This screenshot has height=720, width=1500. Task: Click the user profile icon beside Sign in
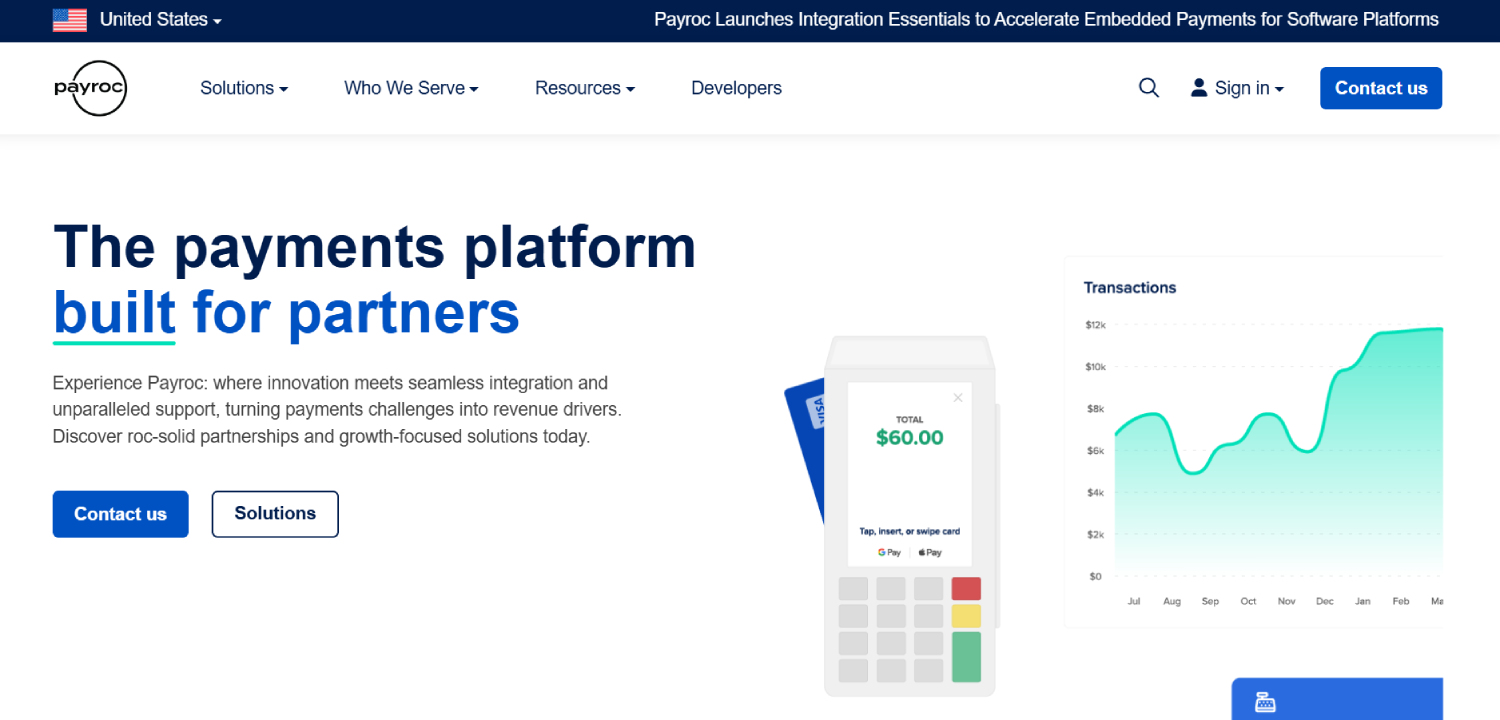tap(1199, 88)
